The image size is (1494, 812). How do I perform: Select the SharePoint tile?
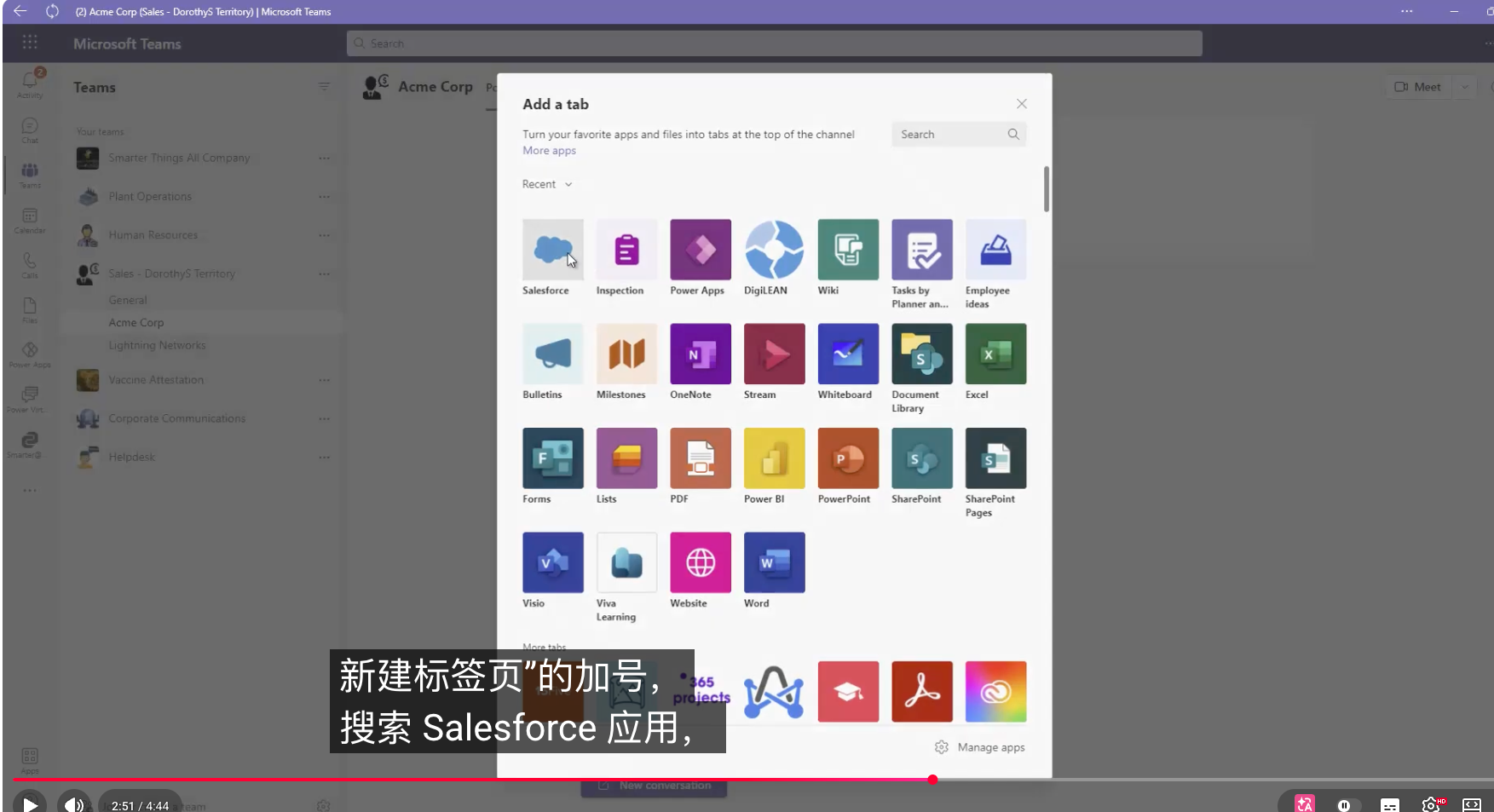[922, 458]
